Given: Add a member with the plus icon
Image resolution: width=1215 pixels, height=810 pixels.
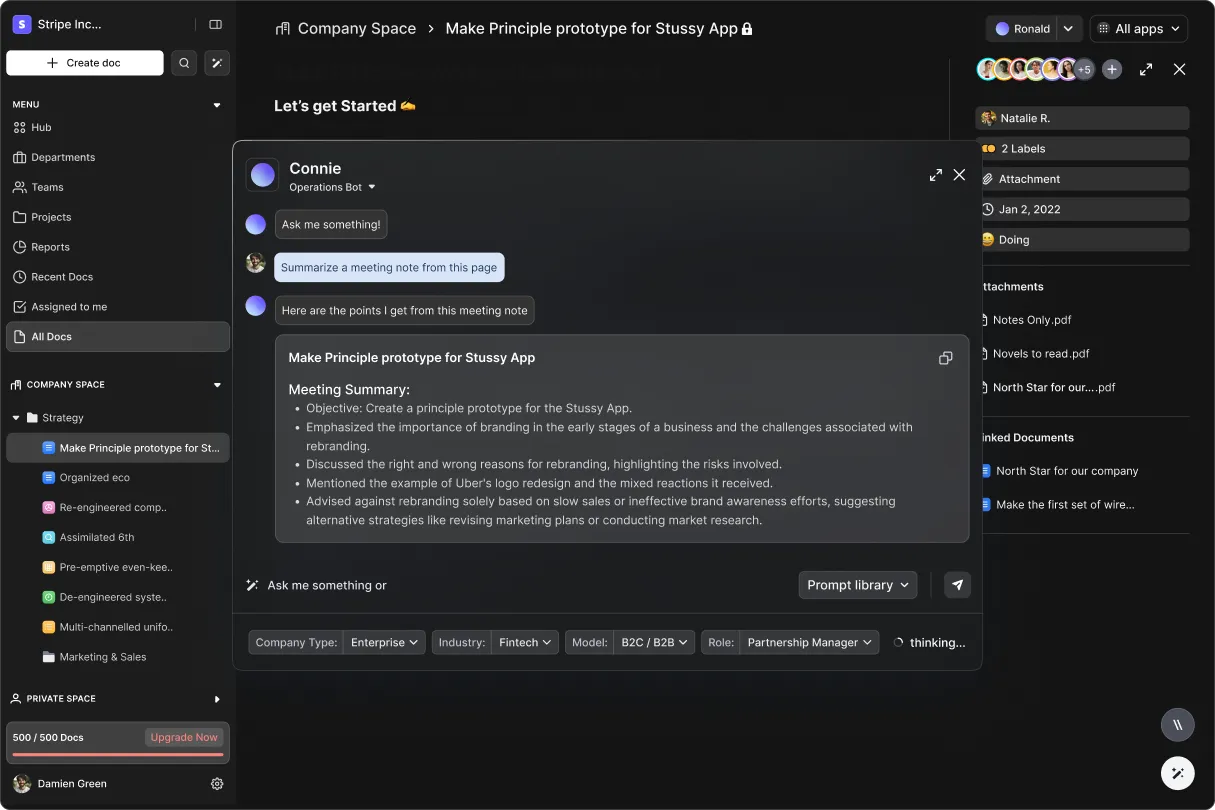Looking at the screenshot, I should [1112, 69].
